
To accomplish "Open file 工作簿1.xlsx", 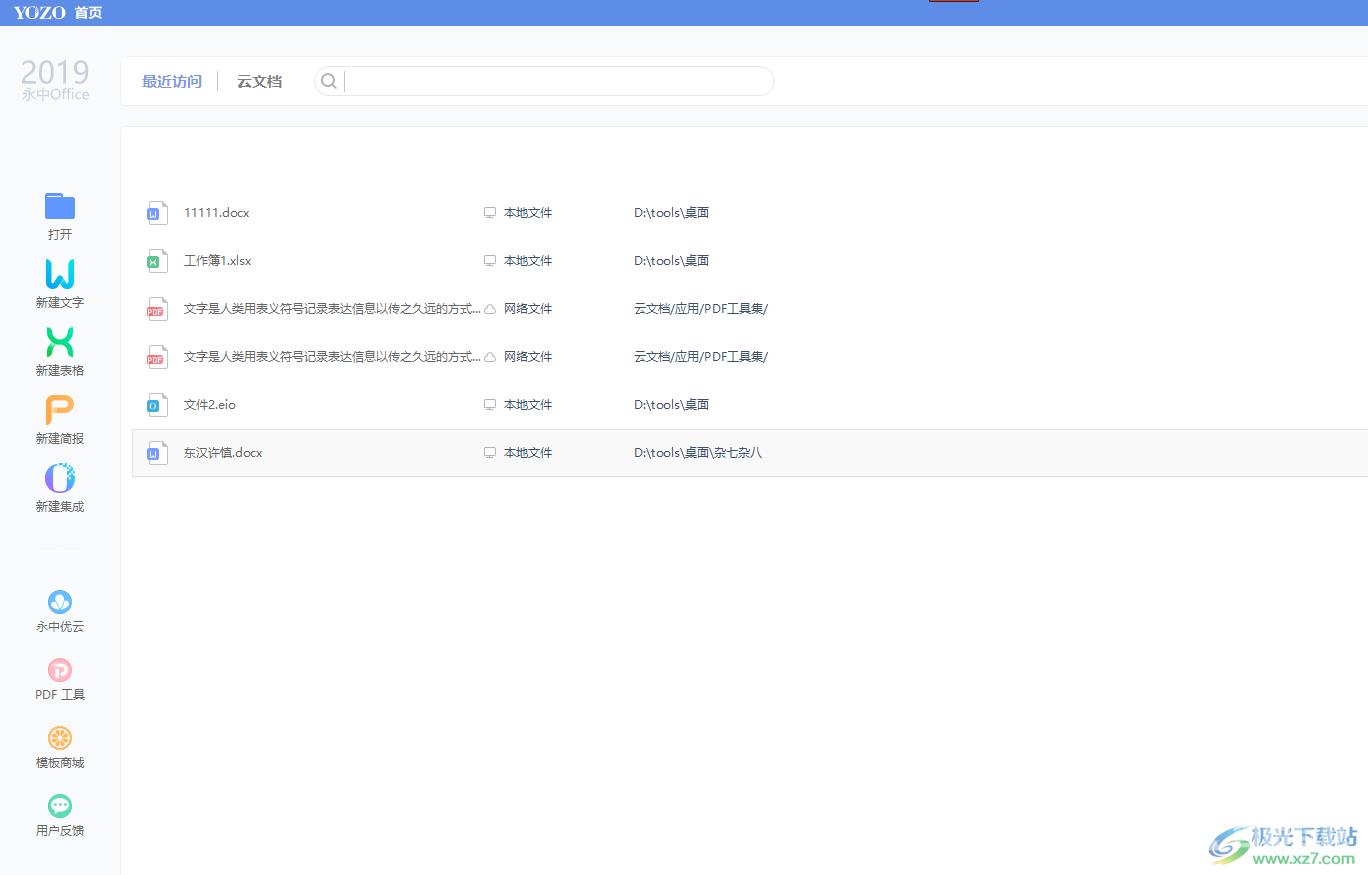I will pyautogui.click(x=218, y=261).
